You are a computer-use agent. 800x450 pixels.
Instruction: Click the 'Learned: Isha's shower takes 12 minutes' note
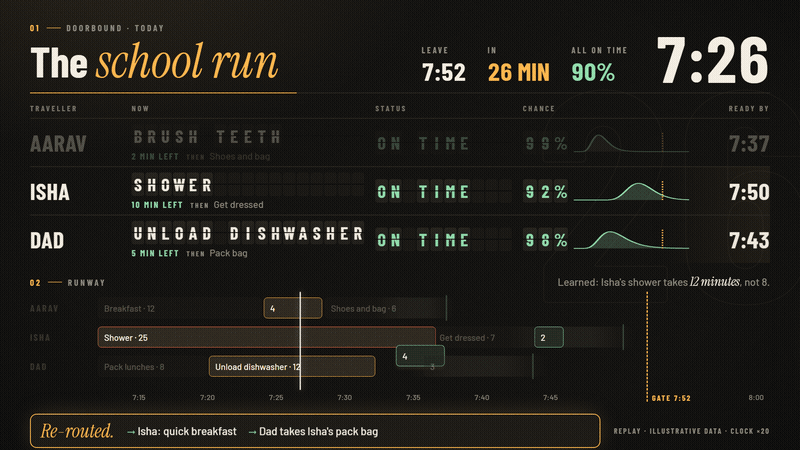[x=663, y=282]
